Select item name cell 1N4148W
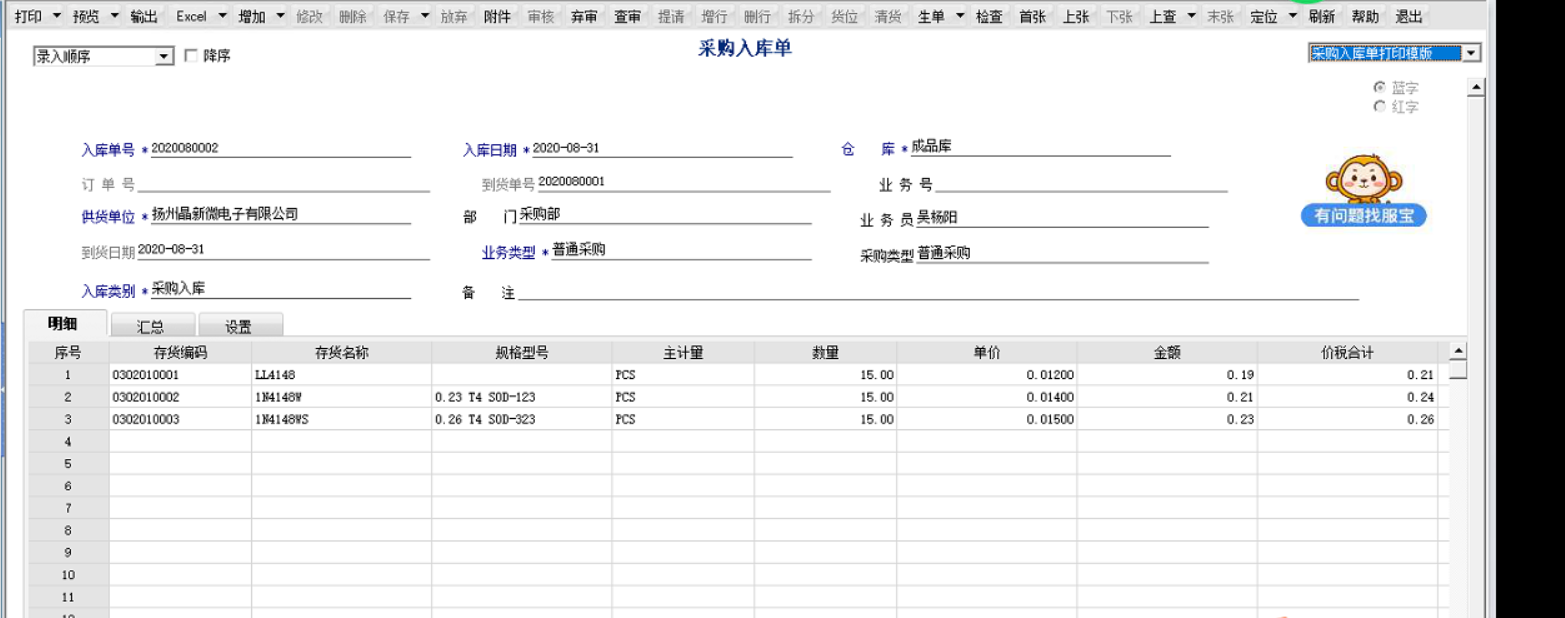Screen dimensions: 1565x618 pyautogui.click(x=342, y=397)
